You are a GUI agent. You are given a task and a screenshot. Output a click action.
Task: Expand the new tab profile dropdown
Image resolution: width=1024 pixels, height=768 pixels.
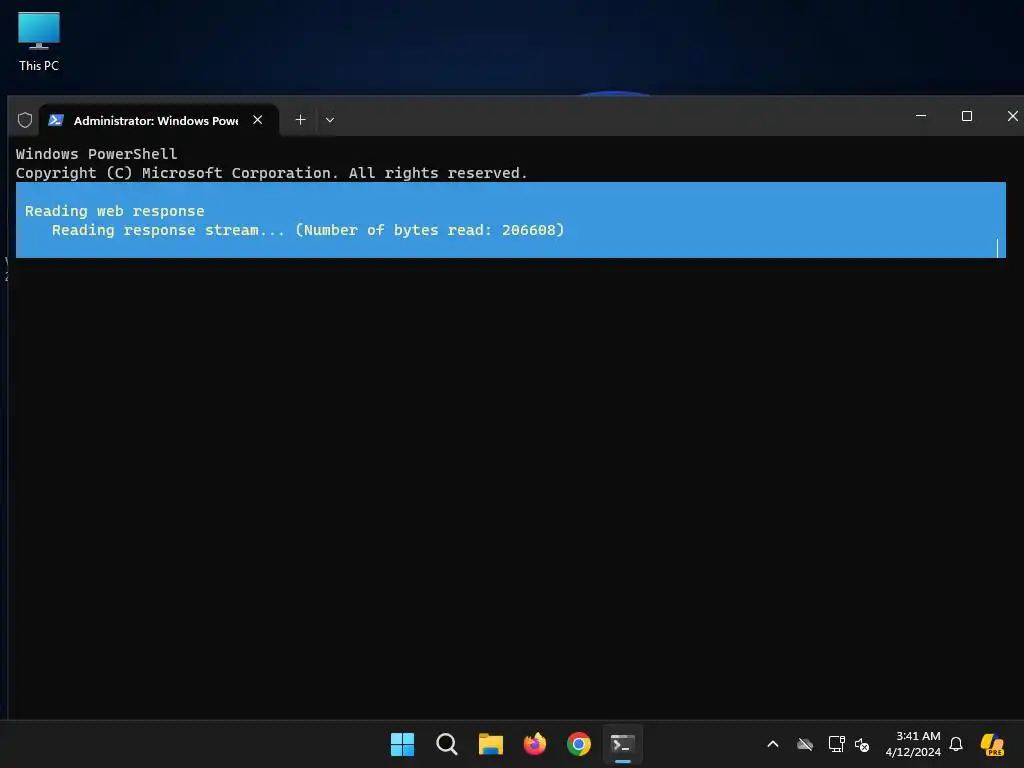click(330, 120)
